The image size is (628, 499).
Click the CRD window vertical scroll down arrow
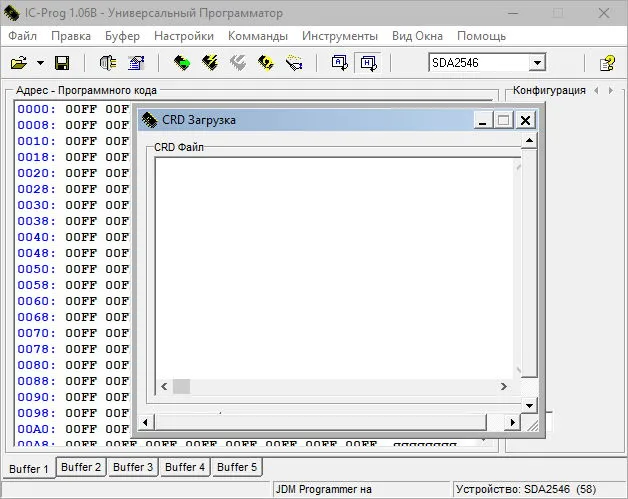[x=529, y=406]
